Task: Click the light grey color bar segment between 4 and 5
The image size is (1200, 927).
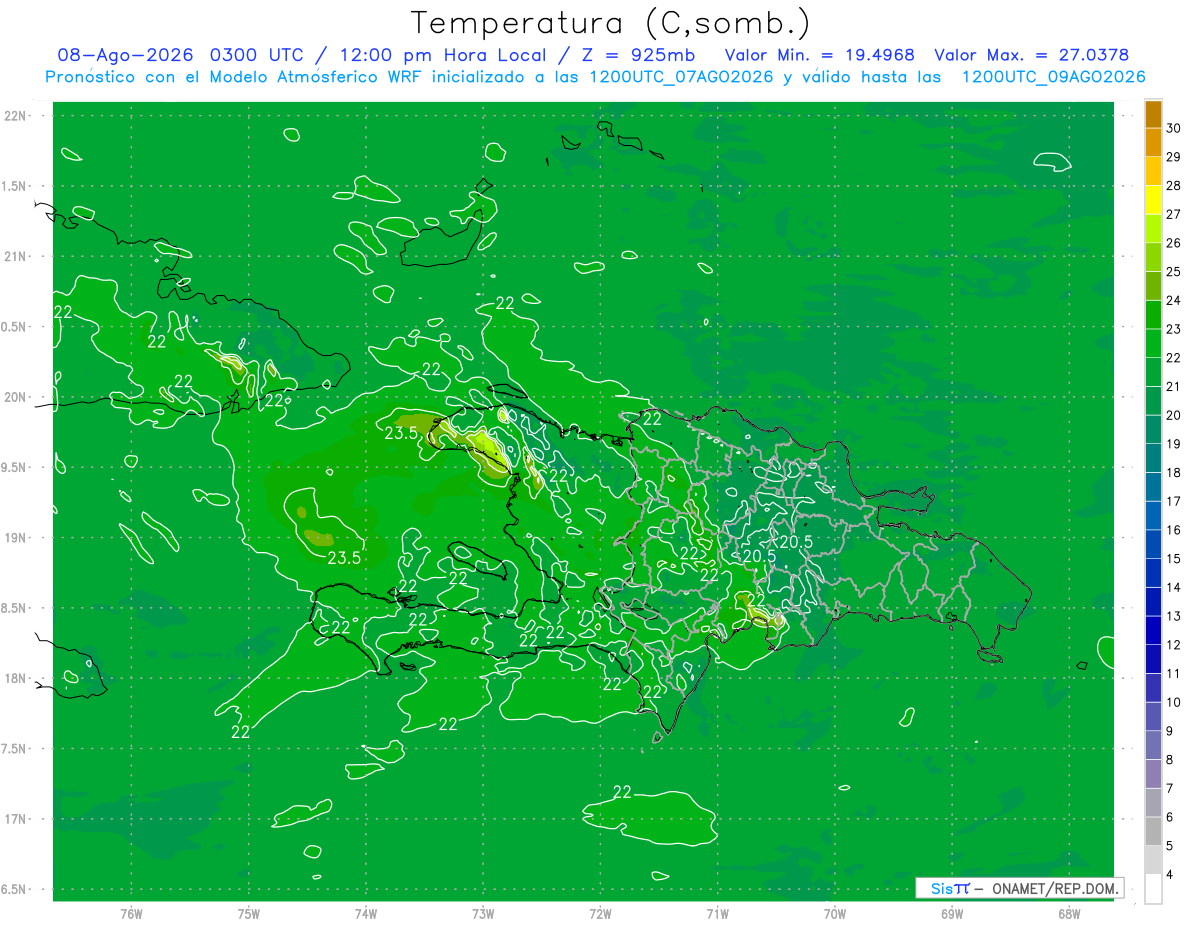Action: 1153,861
